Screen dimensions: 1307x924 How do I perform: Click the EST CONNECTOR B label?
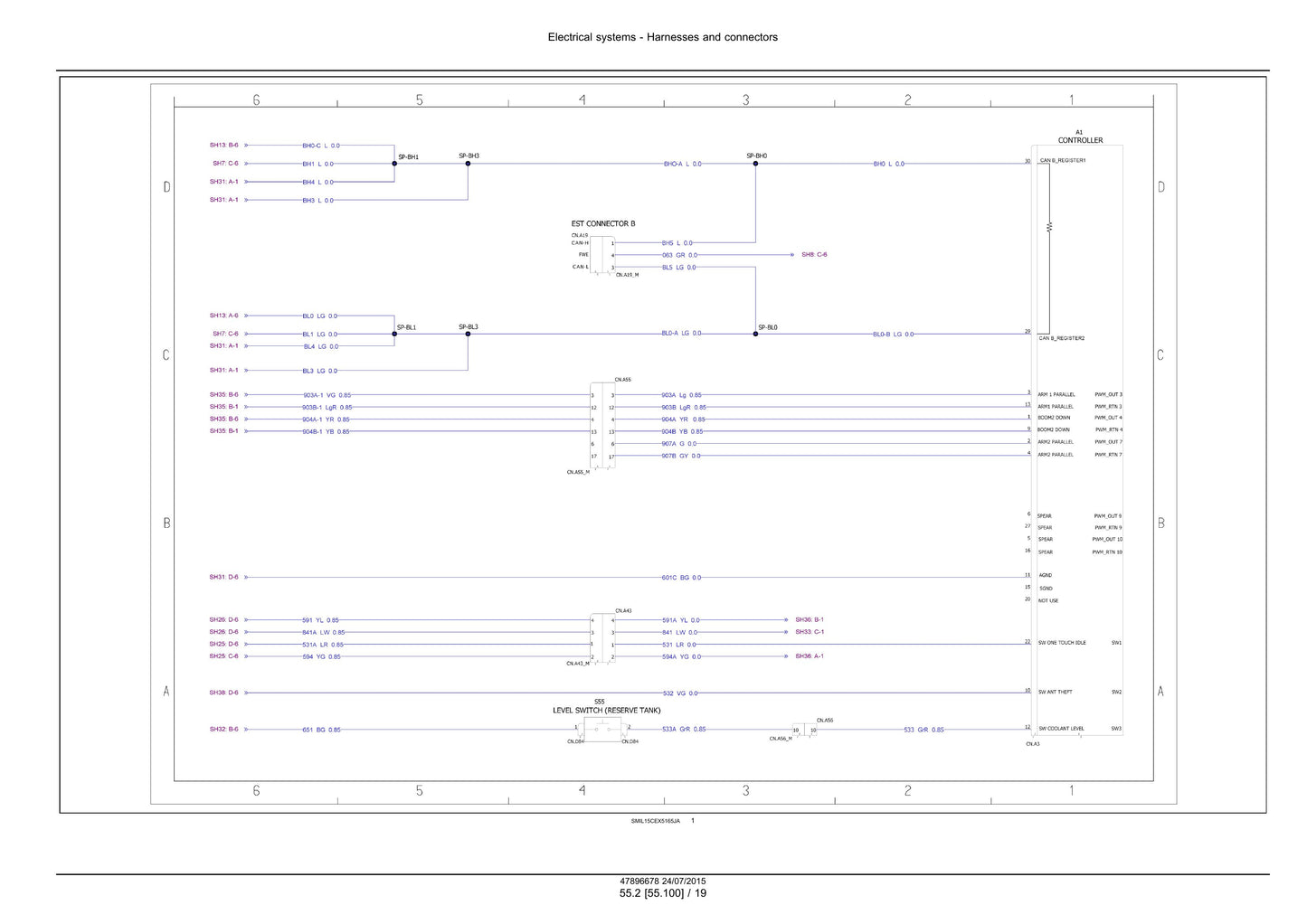click(x=603, y=223)
